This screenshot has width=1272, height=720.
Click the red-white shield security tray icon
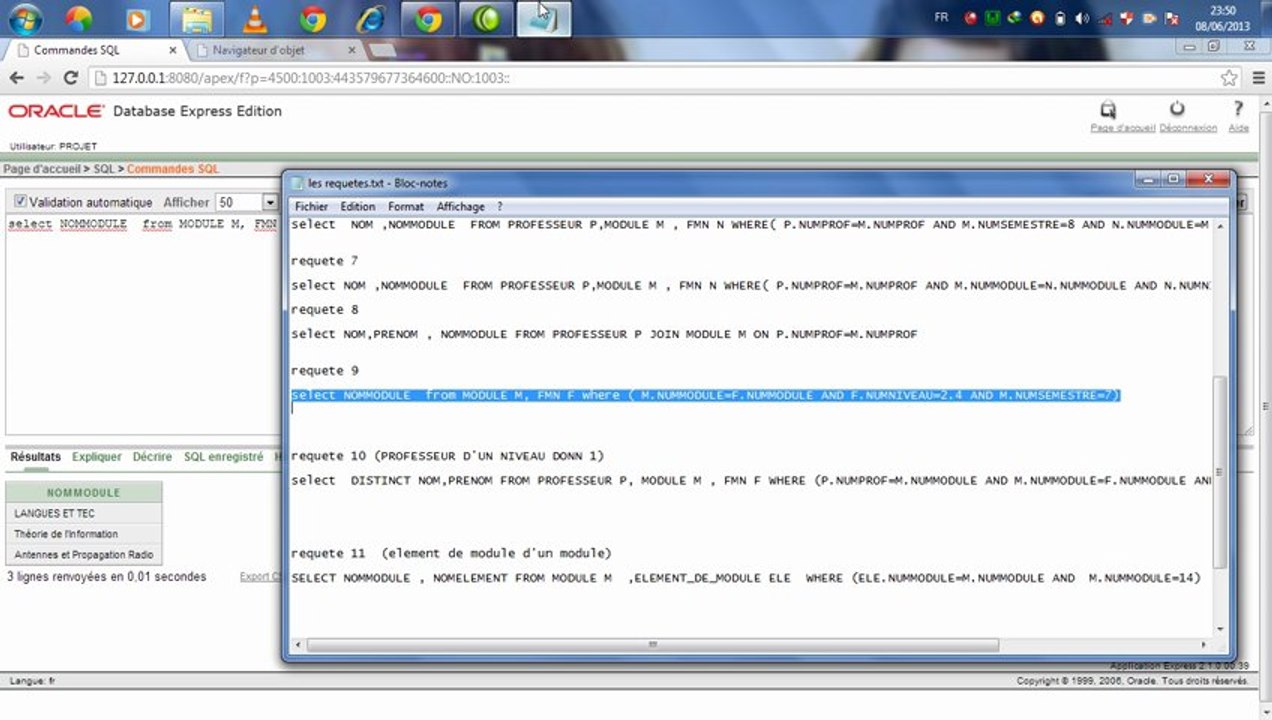pos(1127,18)
